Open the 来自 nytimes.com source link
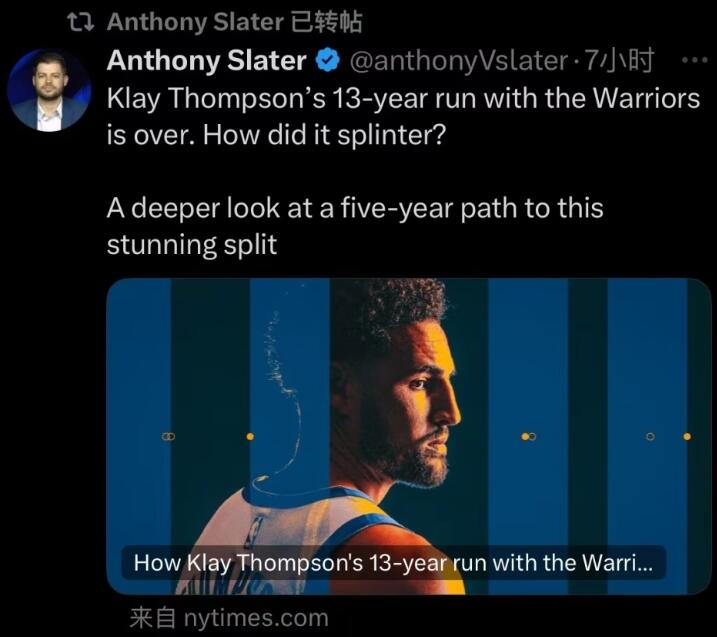 point(229,618)
